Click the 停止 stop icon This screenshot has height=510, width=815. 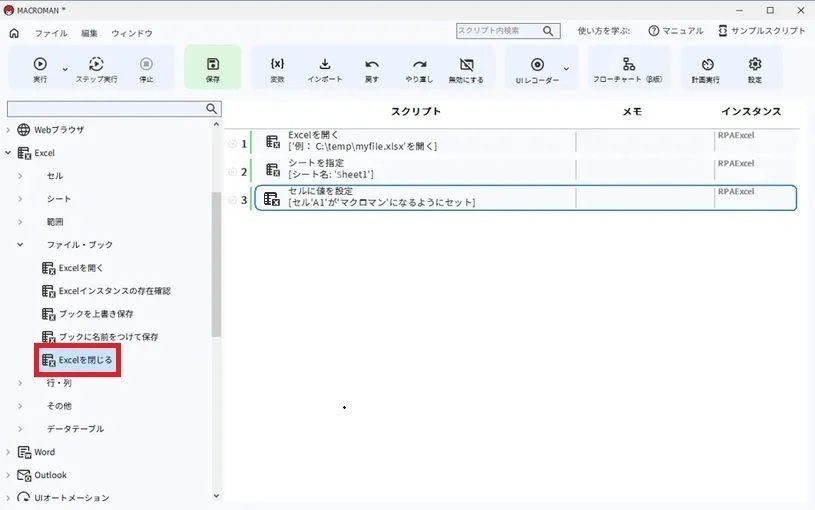(x=146, y=64)
